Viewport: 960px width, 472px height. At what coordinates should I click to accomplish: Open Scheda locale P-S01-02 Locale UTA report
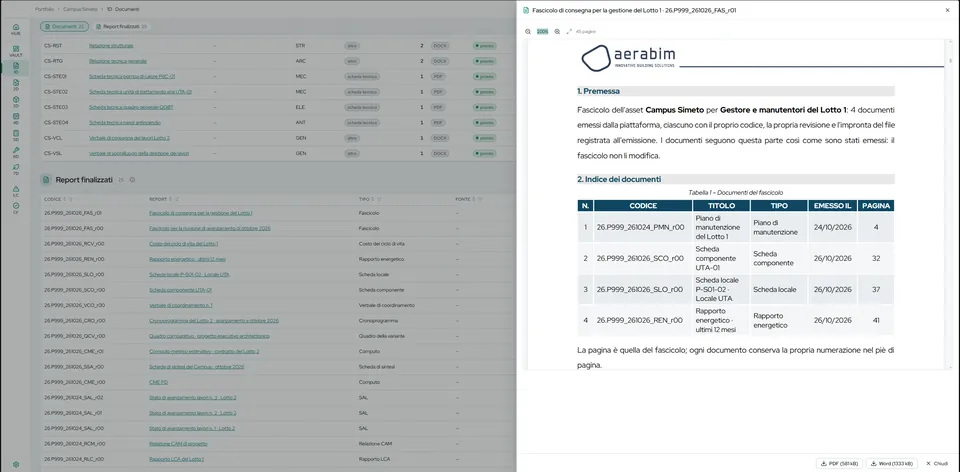pyautogui.click(x=189, y=274)
